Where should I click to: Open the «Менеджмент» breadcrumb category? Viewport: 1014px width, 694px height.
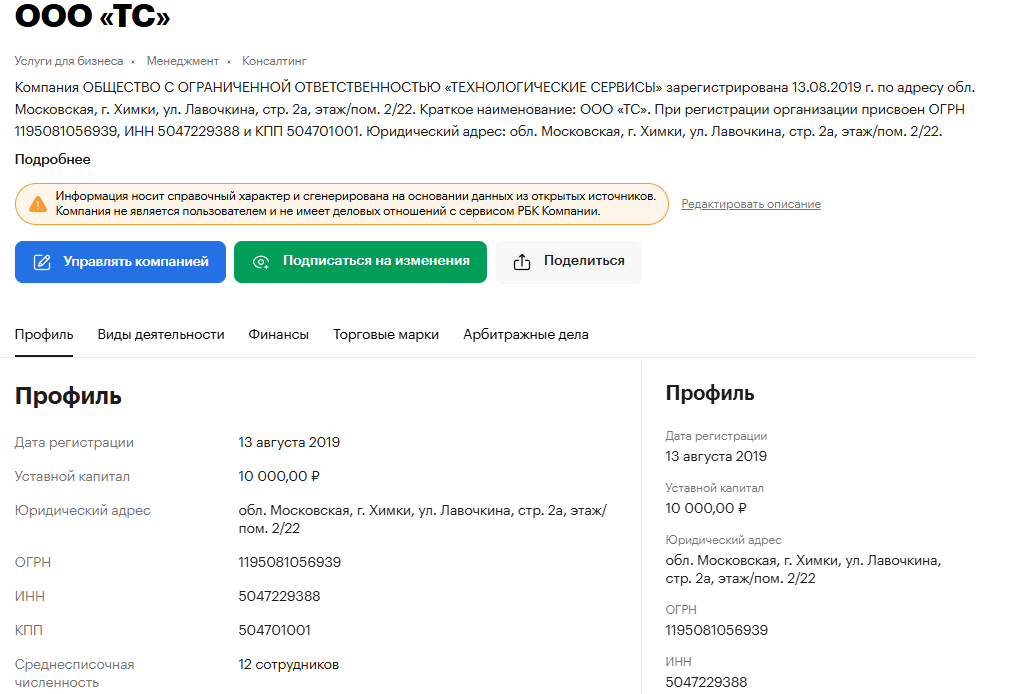click(181, 60)
